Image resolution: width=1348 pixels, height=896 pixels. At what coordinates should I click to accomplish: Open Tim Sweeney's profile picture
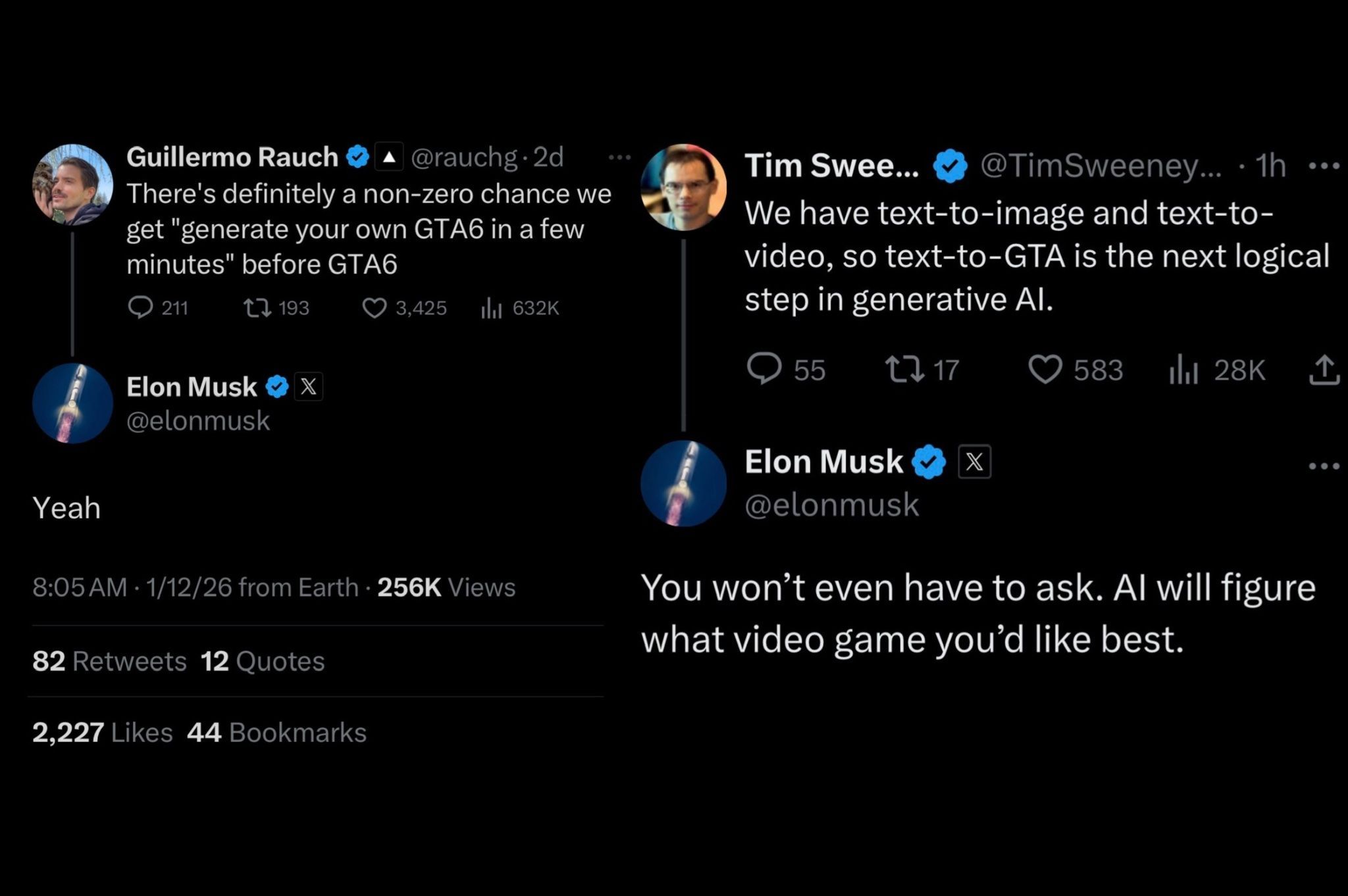[683, 187]
